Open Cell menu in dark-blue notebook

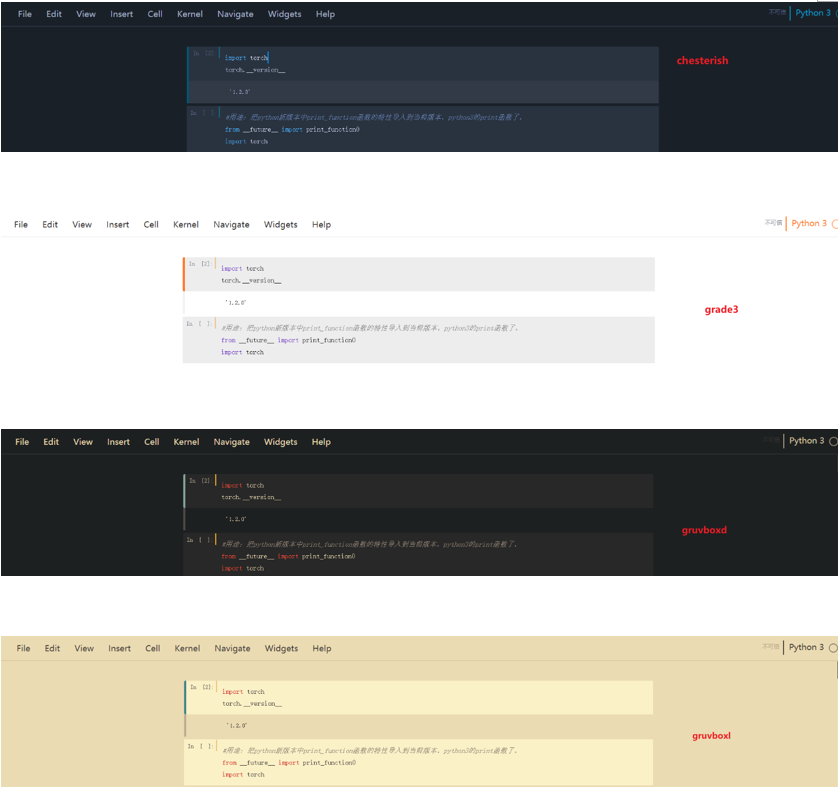[x=155, y=14]
